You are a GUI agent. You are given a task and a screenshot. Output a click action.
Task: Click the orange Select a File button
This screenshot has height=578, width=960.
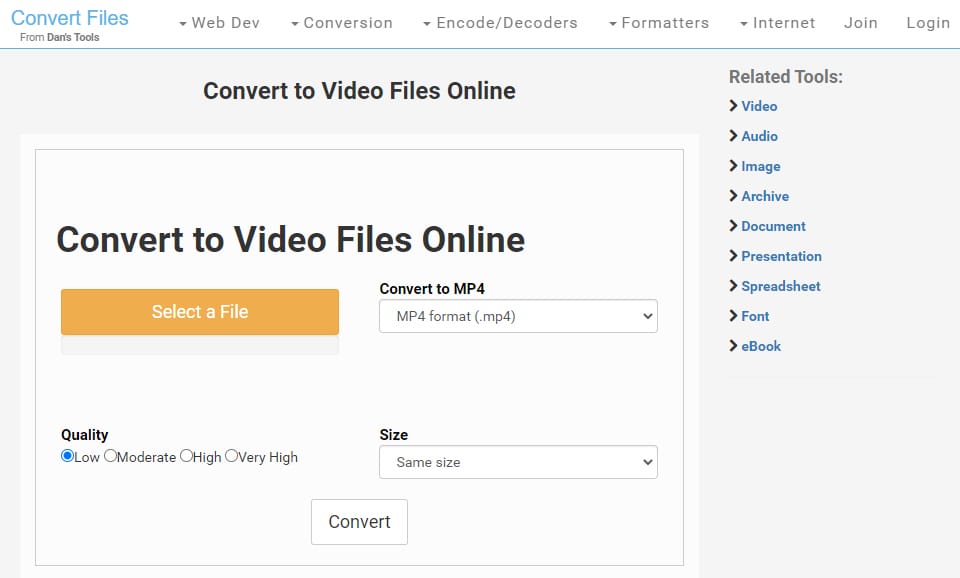[x=200, y=312]
